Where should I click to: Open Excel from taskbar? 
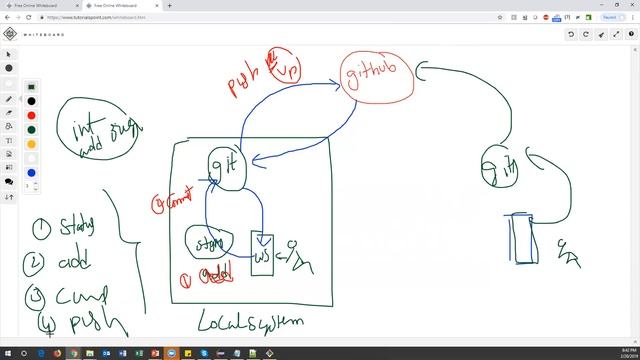139,353
